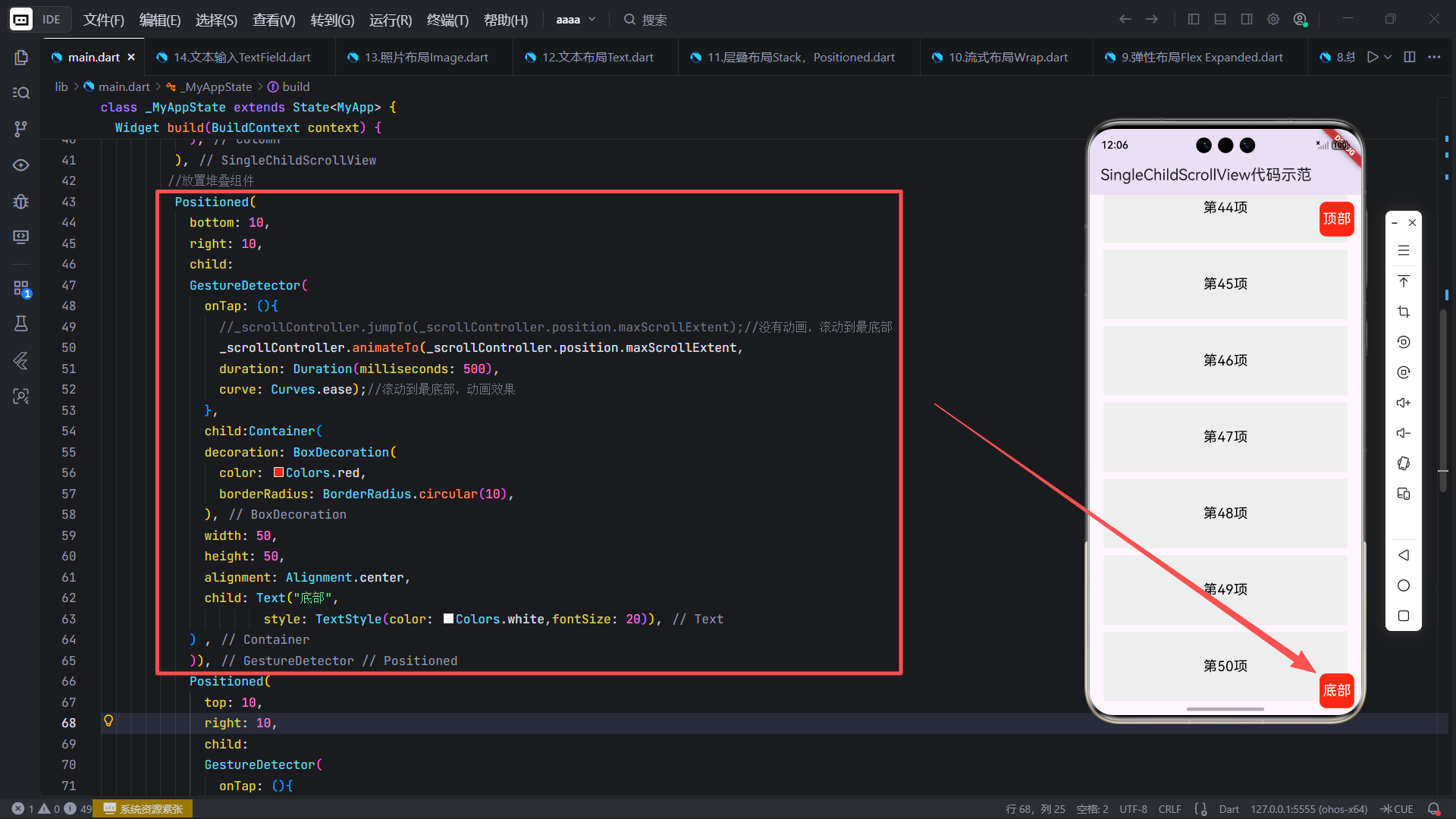This screenshot has width=1456, height=819.
Task: Toggle the bottom panel layout
Action: [1220, 20]
